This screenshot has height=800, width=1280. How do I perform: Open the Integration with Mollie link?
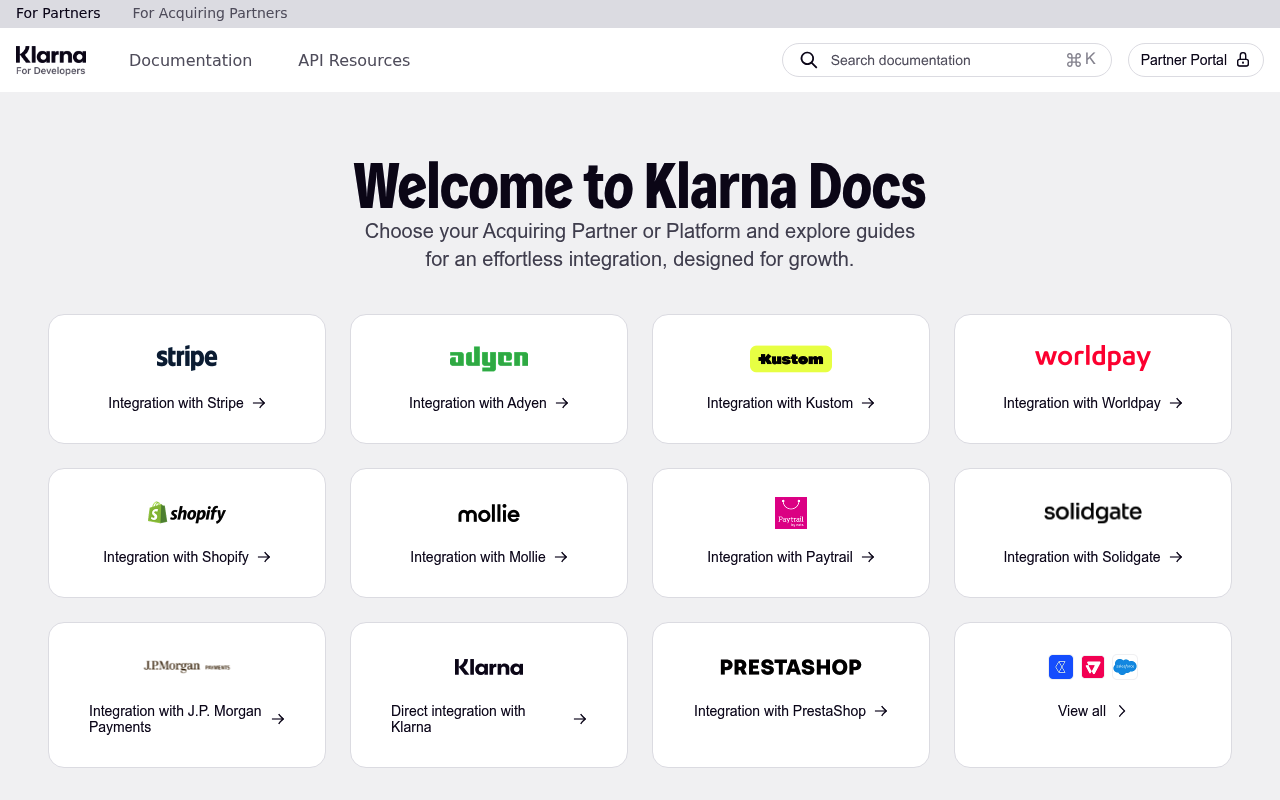click(489, 557)
